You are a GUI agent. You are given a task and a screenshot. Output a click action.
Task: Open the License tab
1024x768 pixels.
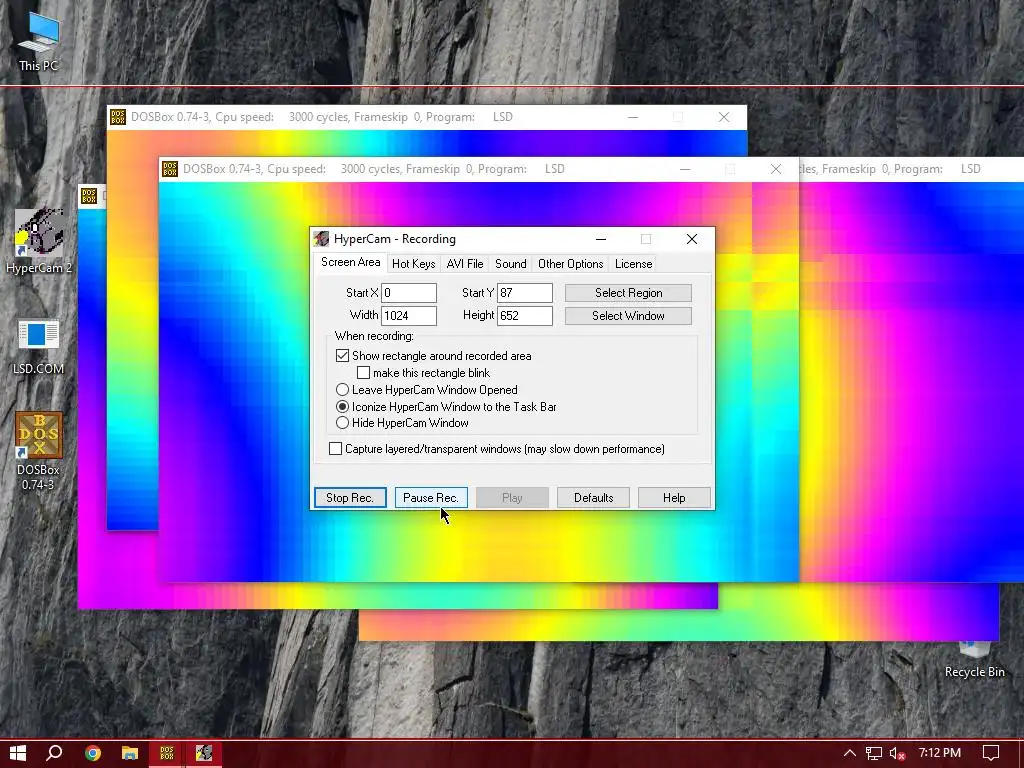[x=633, y=264]
